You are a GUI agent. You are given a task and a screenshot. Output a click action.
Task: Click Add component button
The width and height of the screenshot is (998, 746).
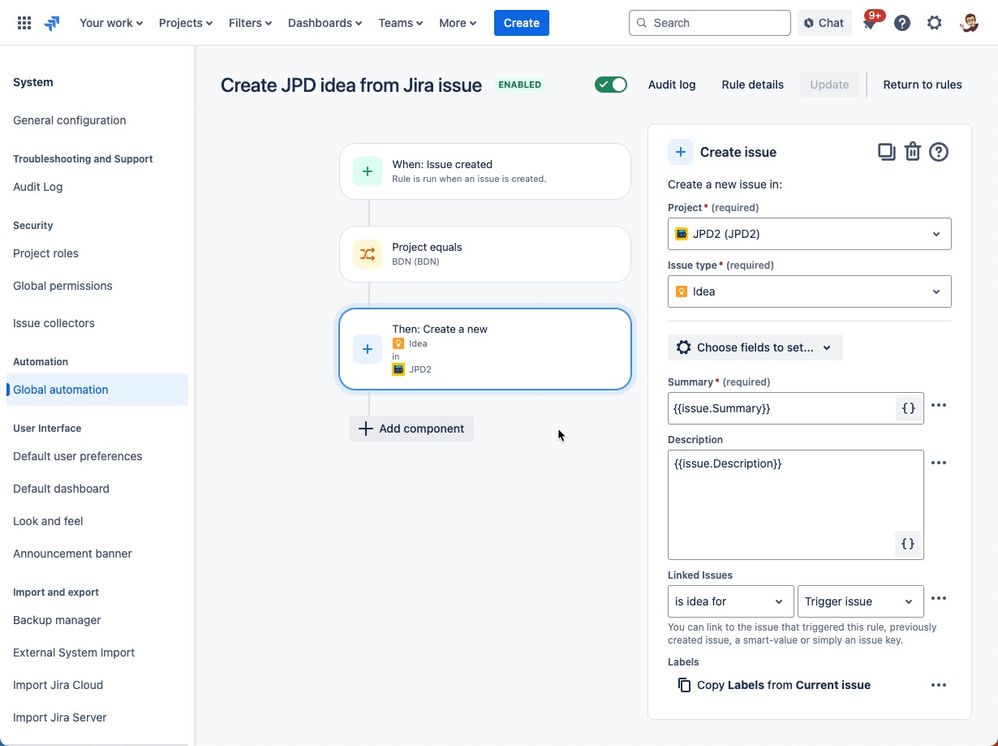pyautogui.click(x=411, y=428)
